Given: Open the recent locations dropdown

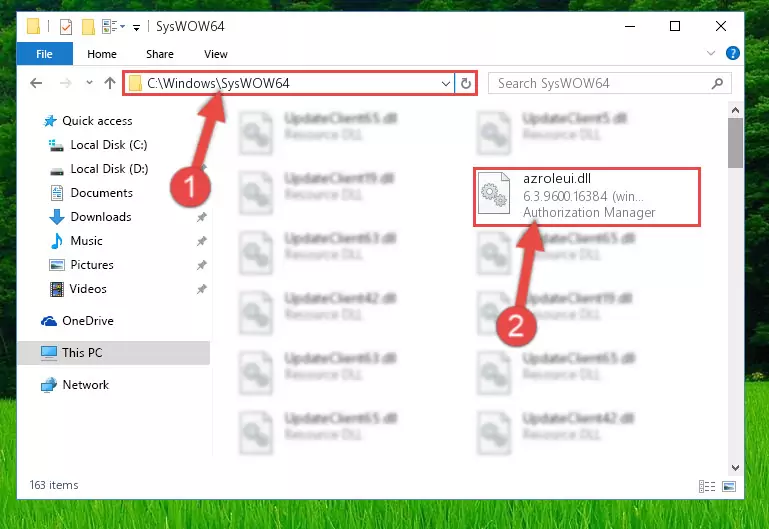Looking at the screenshot, I should [x=89, y=83].
